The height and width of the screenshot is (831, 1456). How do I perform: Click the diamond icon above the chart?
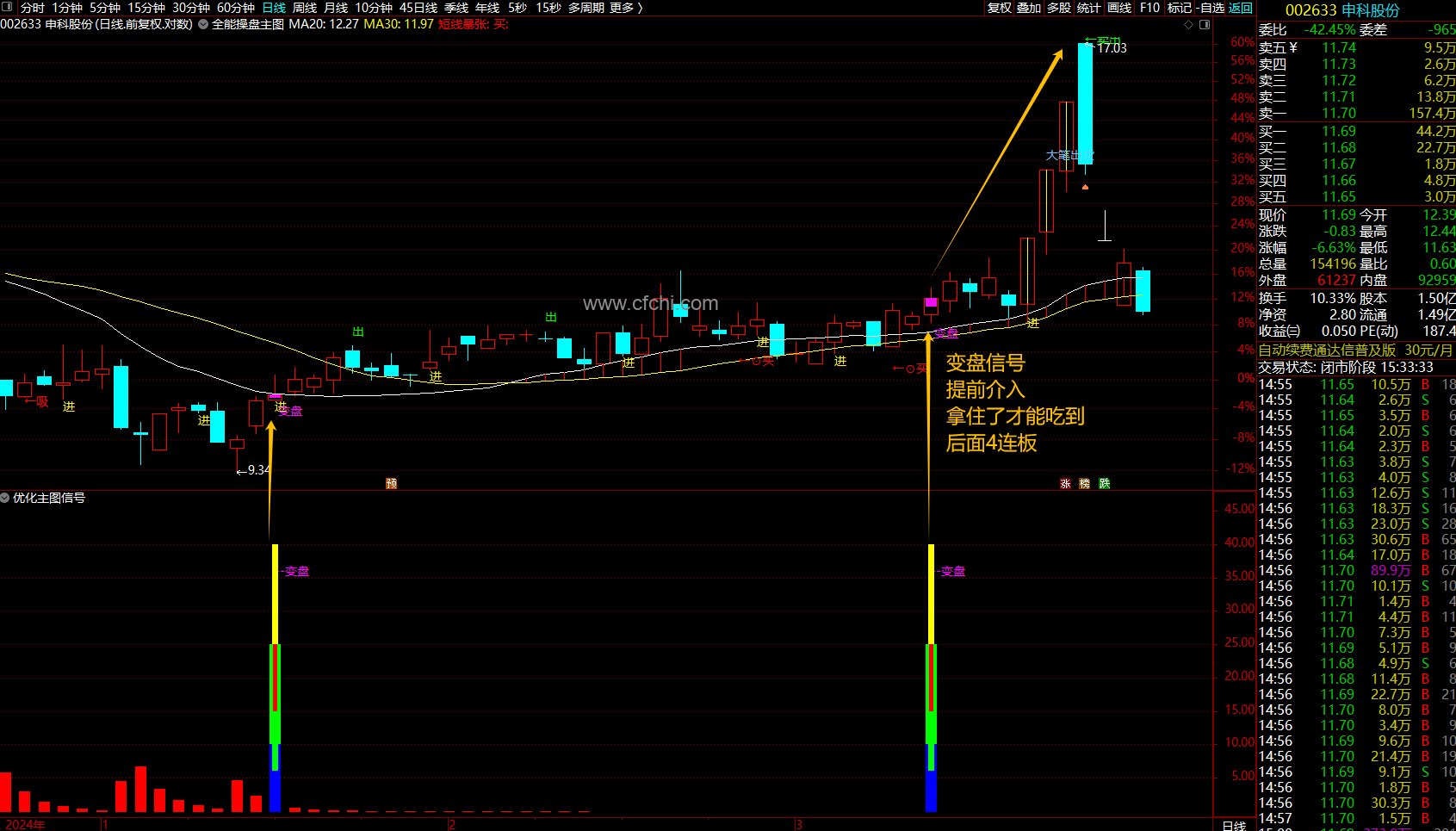coord(1189,24)
